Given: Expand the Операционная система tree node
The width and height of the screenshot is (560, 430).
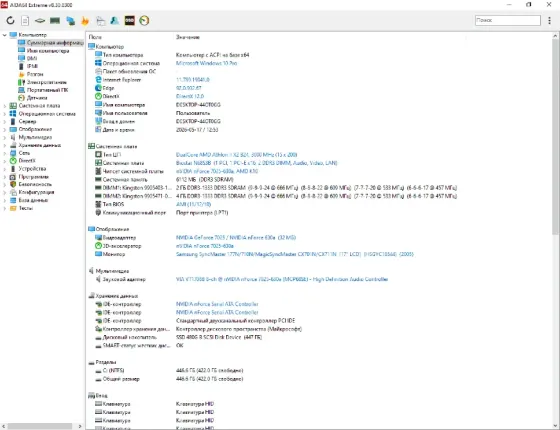Looking at the screenshot, I should 5,114.
